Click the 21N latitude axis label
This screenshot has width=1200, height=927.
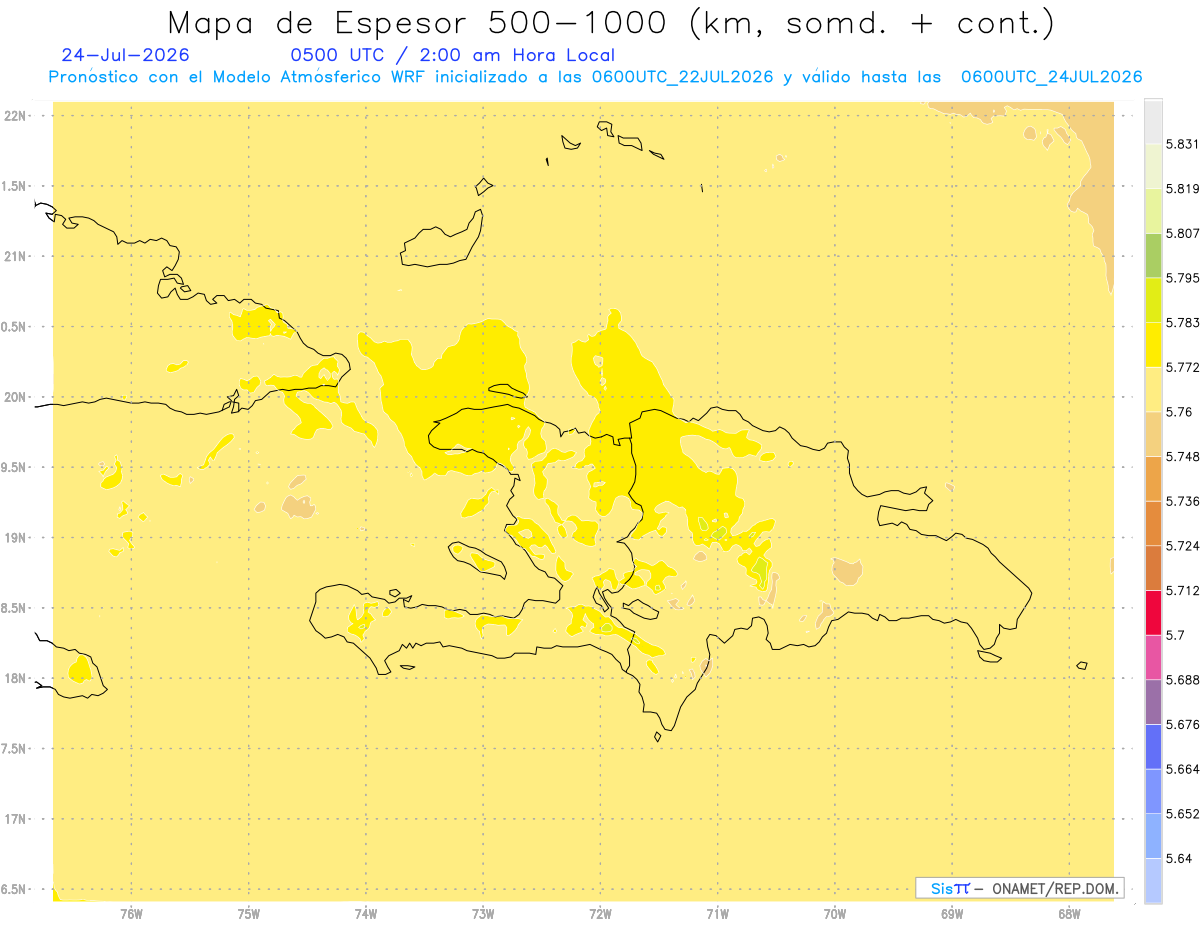point(17,257)
